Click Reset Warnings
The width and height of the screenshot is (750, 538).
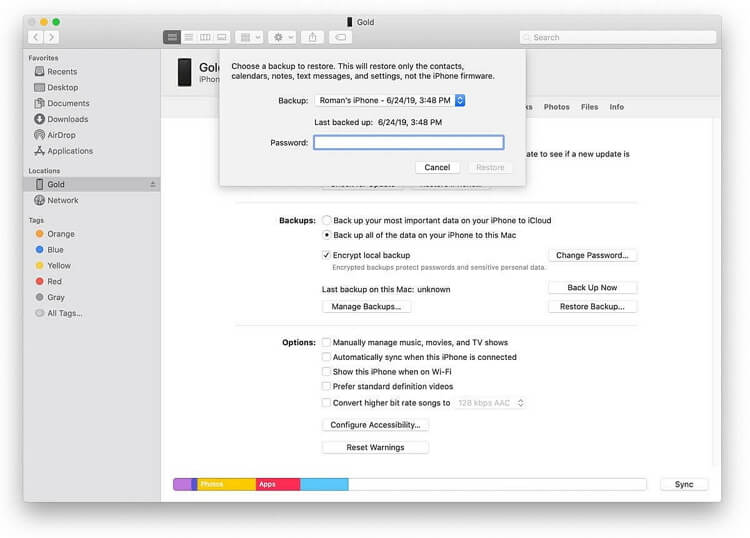[x=375, y=447]
